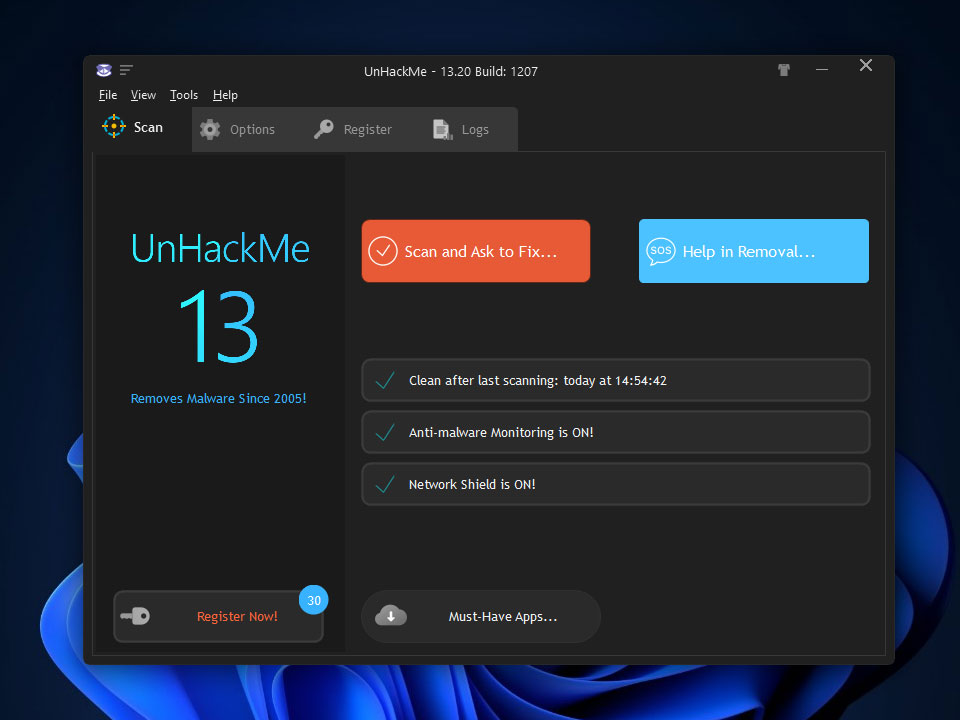Click the SOS speech bubble icon
The height and width of the screenshot is (720, 960).
coord(660,251)
